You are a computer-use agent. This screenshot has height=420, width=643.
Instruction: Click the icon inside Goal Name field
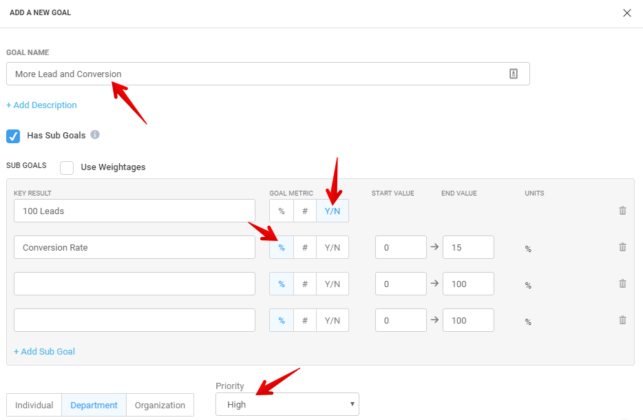tap(513, 74)
